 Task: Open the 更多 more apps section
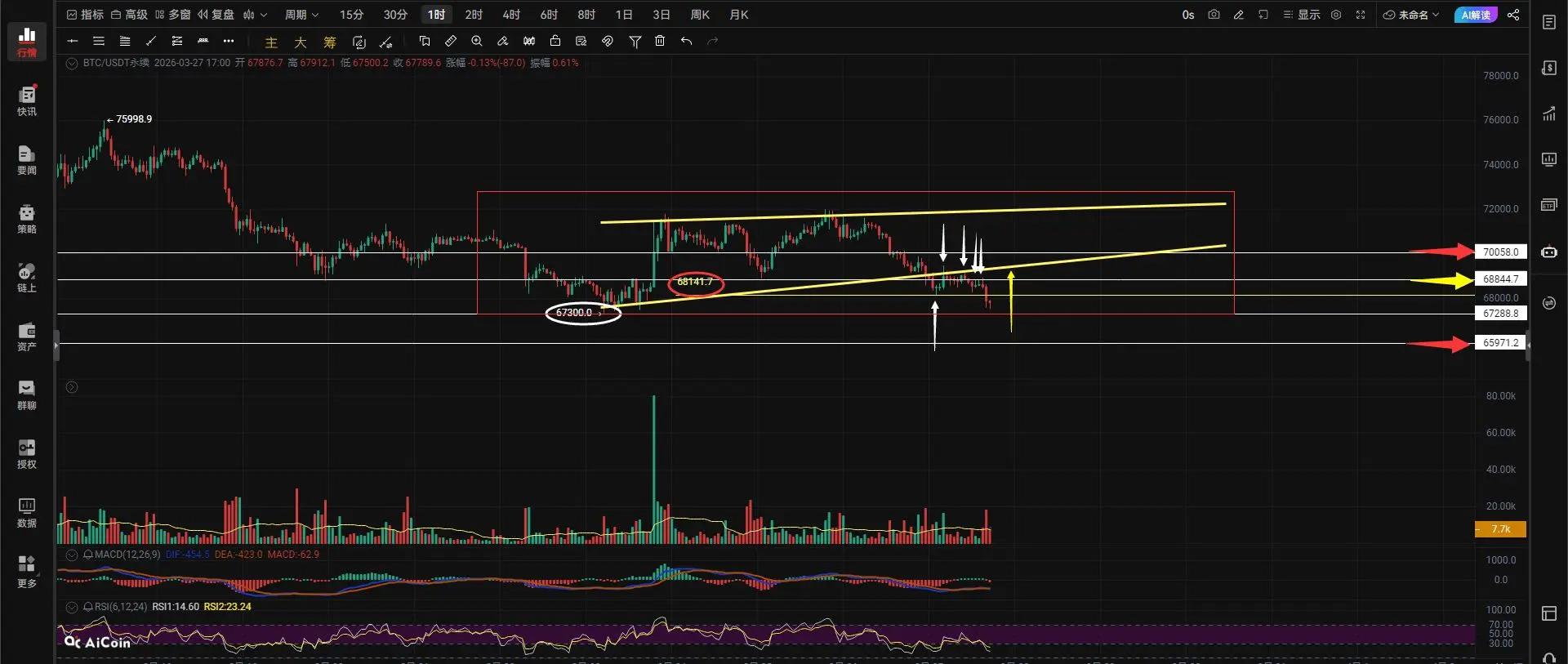(x=27, y=572)
